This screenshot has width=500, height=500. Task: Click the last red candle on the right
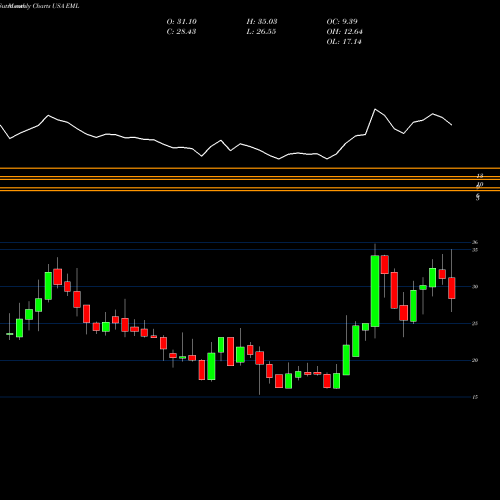click(x=452, y=288)
